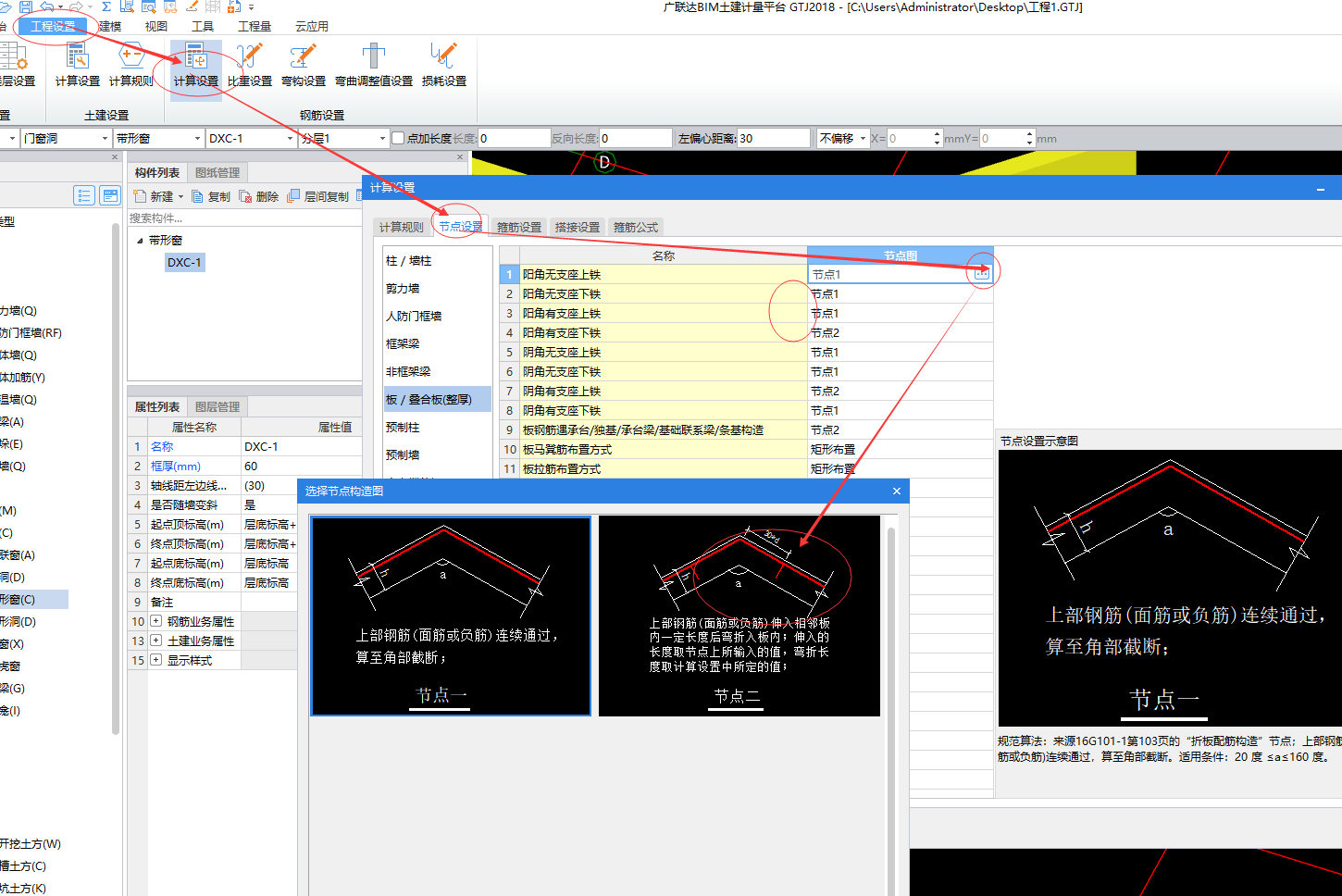Select DXC-1 in component tree
Screen dimensions: 1342x896
[x=184, y=262]
